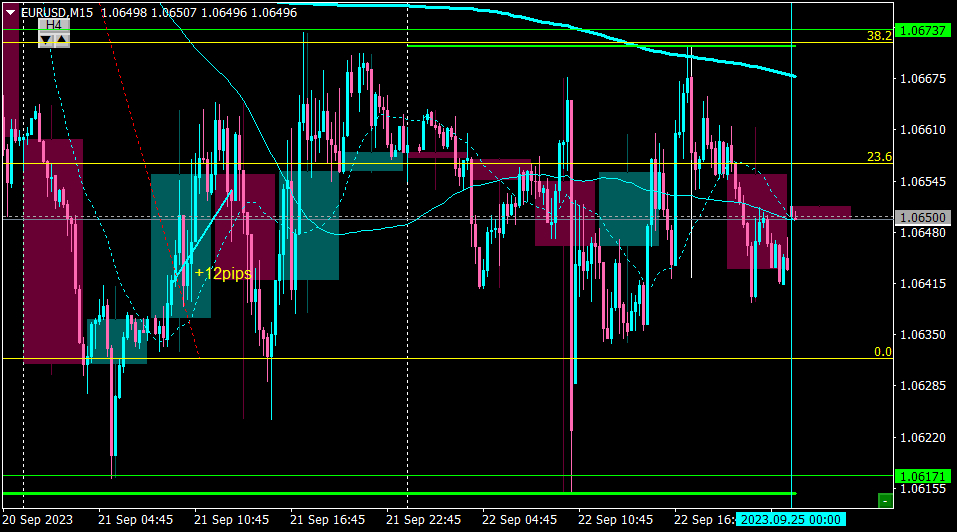Viewport: 957px width, 532px height.
Task: Select the 1.06737 green price label
Action: coord(923,31)
